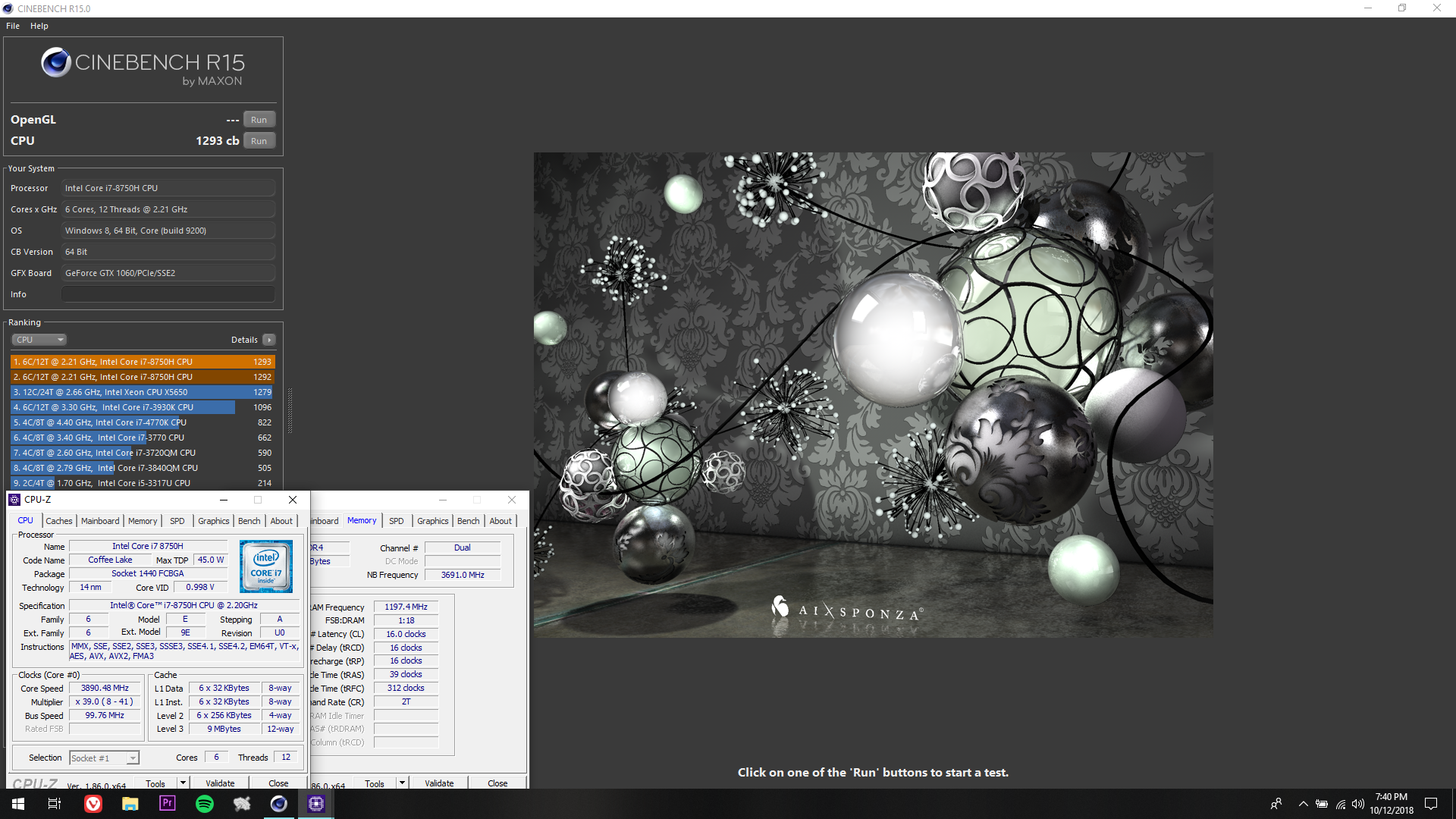Open Wi-Fi network tray icon
The image size is (1456, 819).
pyautogui.click(x=1340, y=804)
